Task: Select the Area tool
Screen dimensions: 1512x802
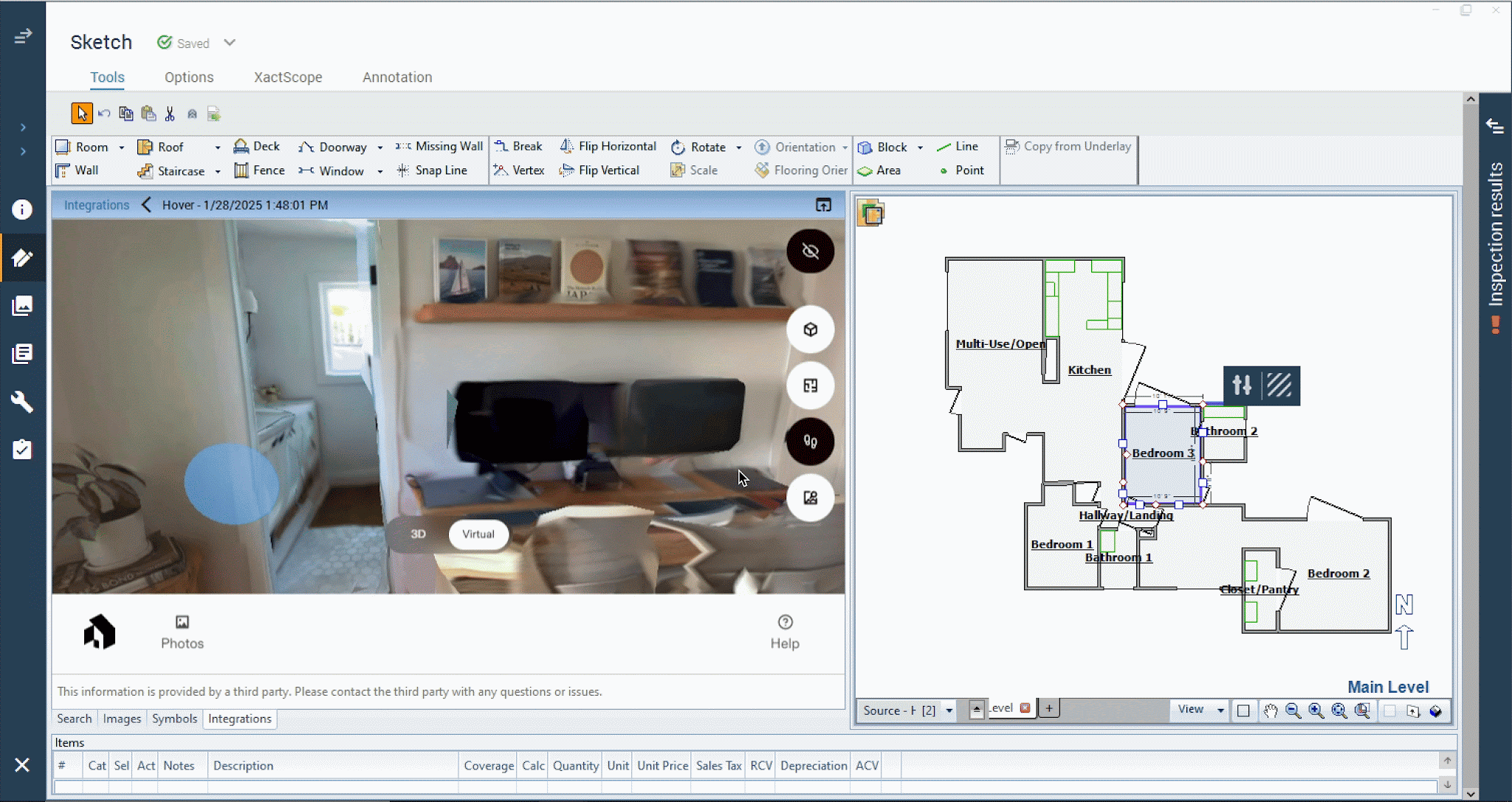Action: [879, 171]
